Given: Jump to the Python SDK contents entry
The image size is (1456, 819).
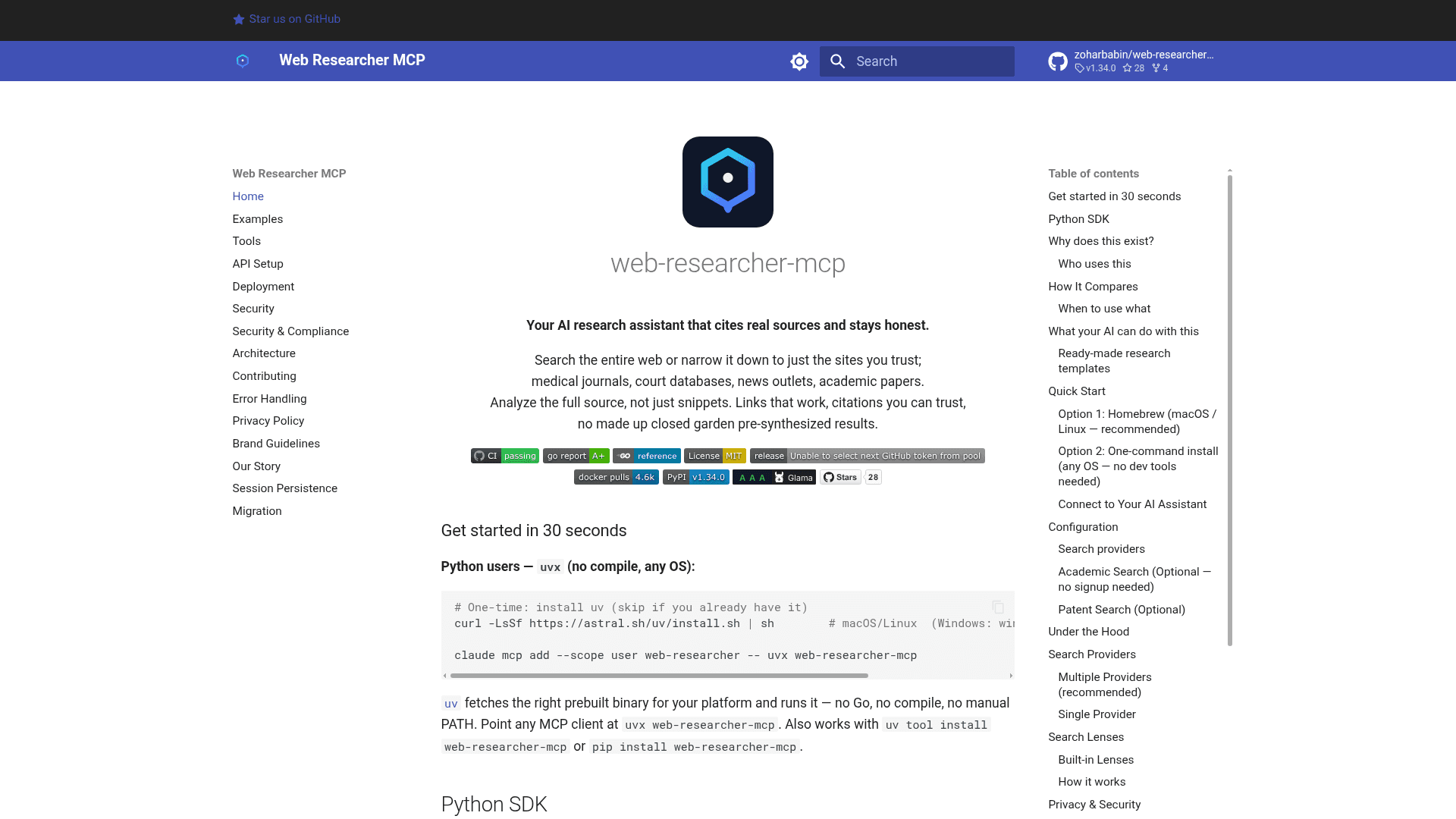Looking at the screenshot, I should 1078,219.
